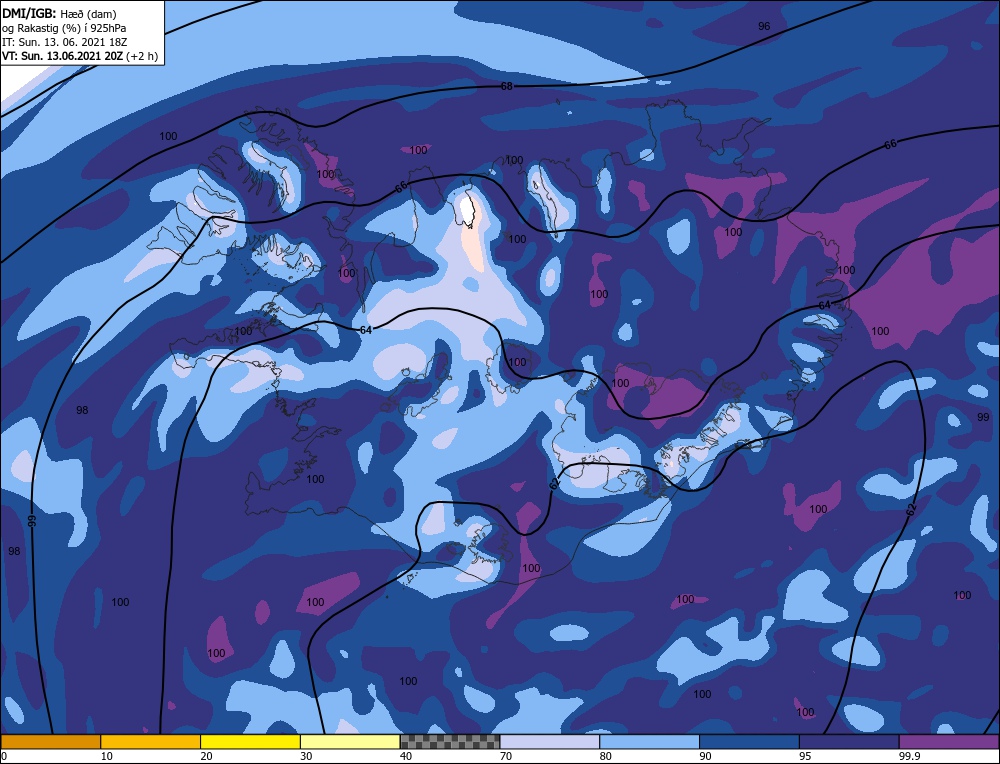Click the '96' humidity value label
Image resolution: width=1000 pixels, height=764 pixels.
coord(764,26)
